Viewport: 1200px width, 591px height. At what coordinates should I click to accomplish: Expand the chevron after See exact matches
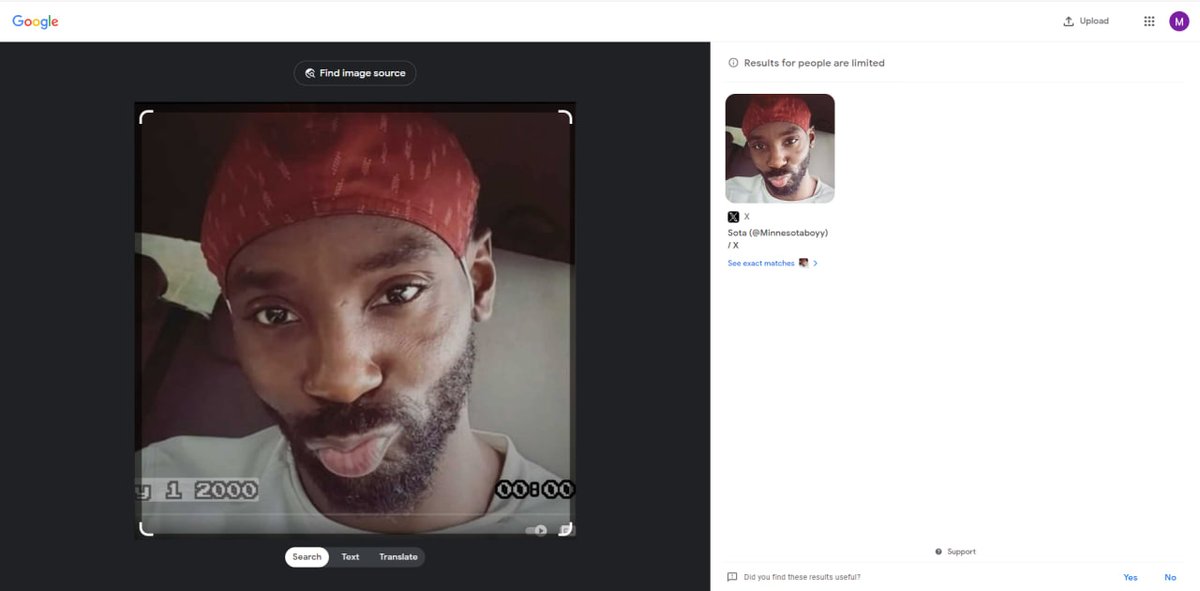[x=816, y=262]
